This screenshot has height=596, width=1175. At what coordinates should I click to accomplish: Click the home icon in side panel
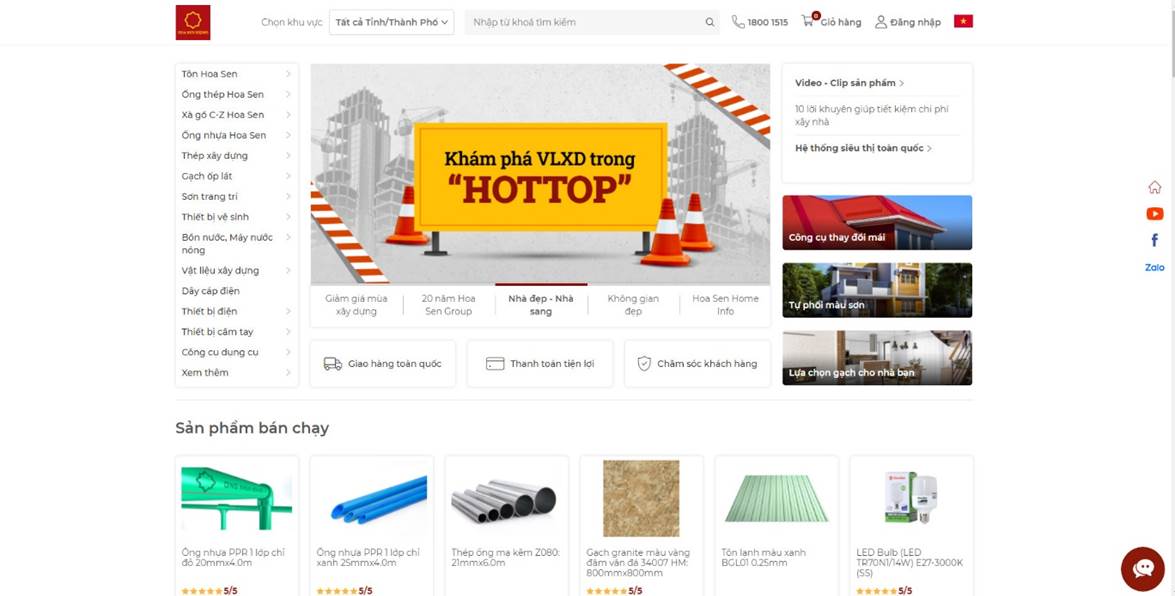pos(1155,187)
